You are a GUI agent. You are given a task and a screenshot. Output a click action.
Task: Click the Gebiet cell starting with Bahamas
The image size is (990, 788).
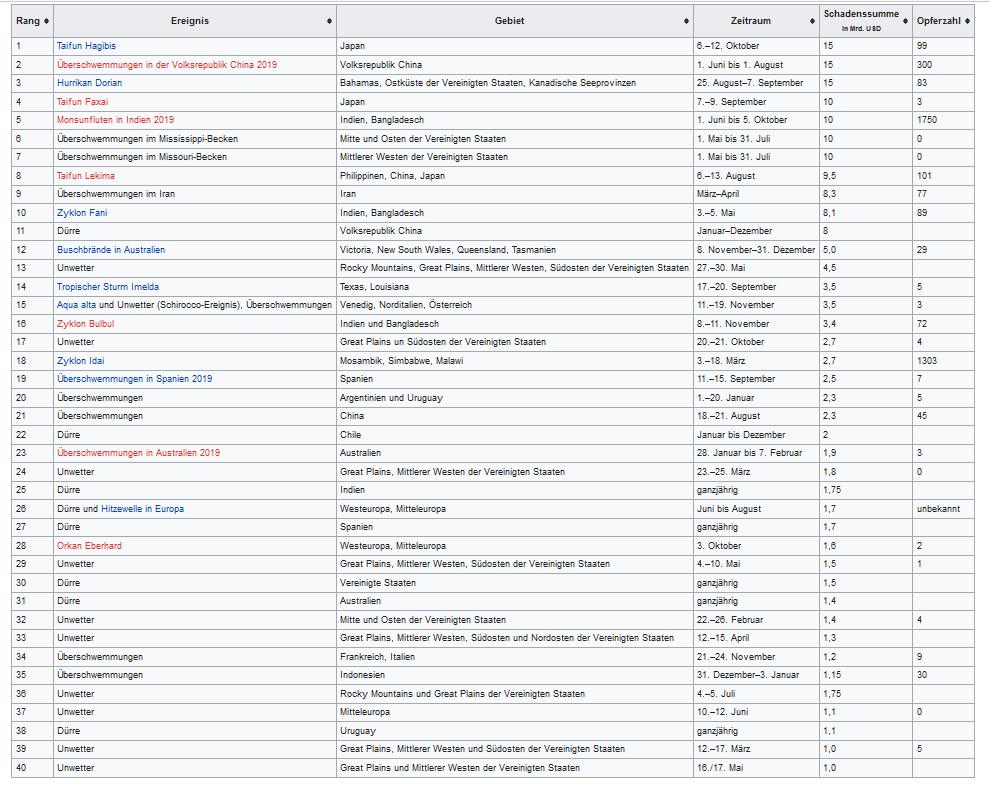click(515, 83)
